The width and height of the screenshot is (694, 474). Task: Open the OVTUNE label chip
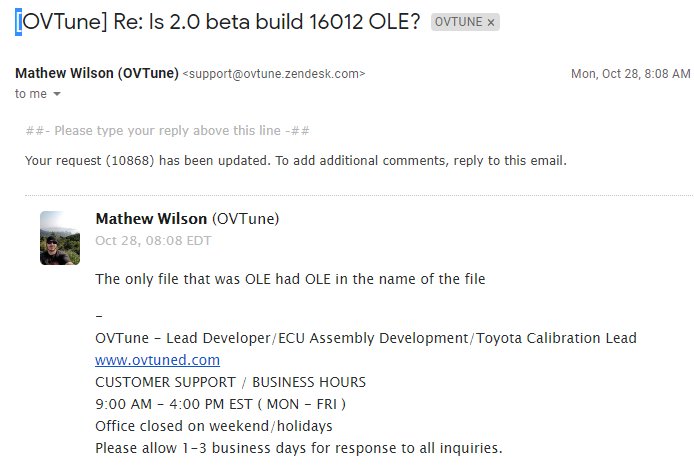point(459,22)
